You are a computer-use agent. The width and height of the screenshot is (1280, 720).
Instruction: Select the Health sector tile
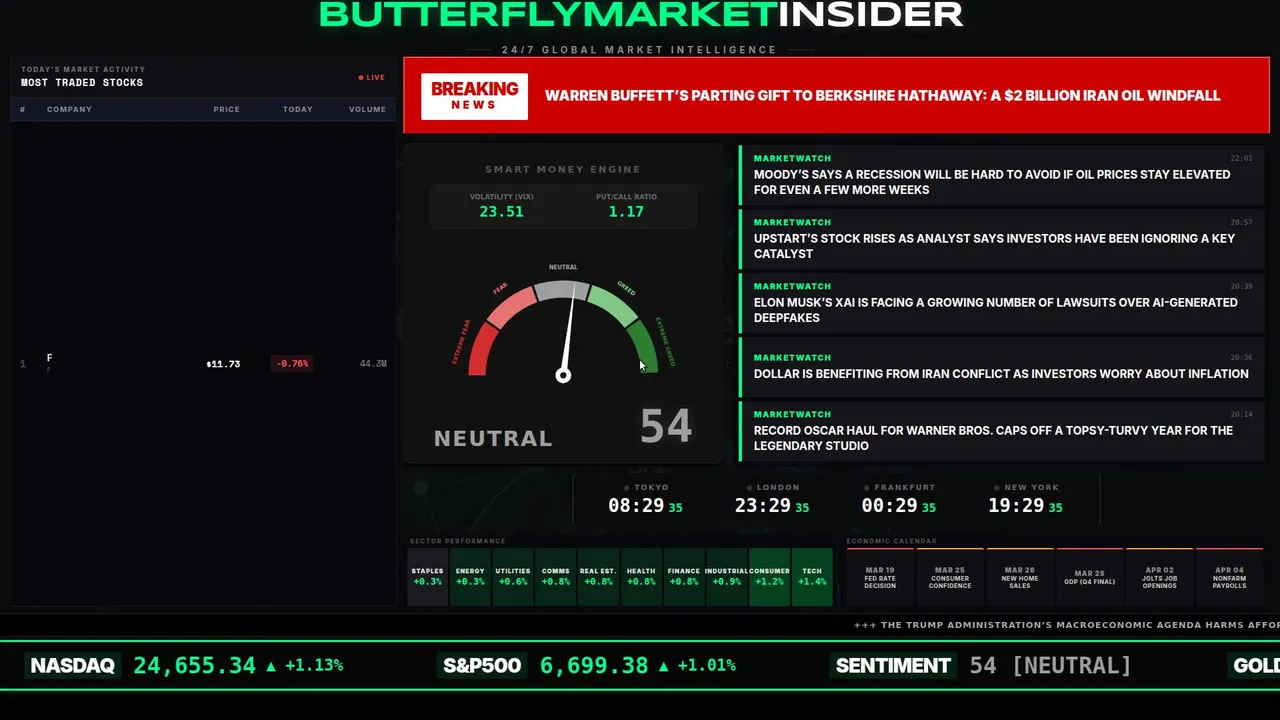point(641,577)
